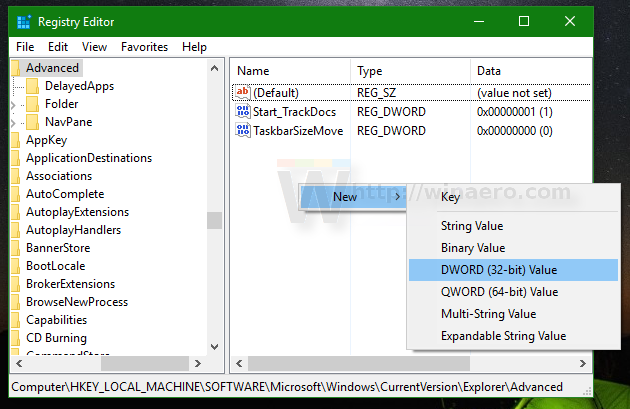
Task: Choose Key from the New submenu
Action: pos(513,197)
